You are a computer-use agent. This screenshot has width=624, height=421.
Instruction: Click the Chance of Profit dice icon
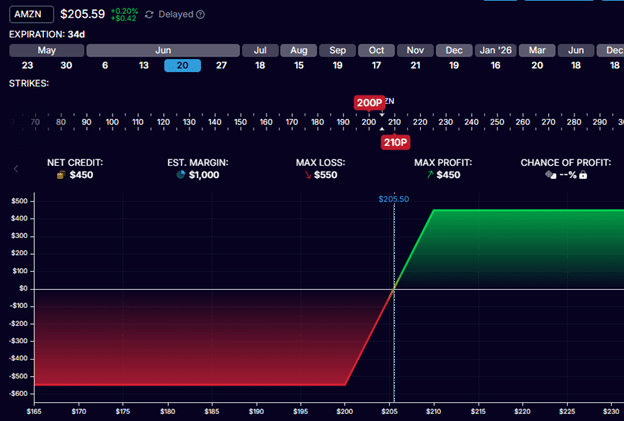[549, 175]
